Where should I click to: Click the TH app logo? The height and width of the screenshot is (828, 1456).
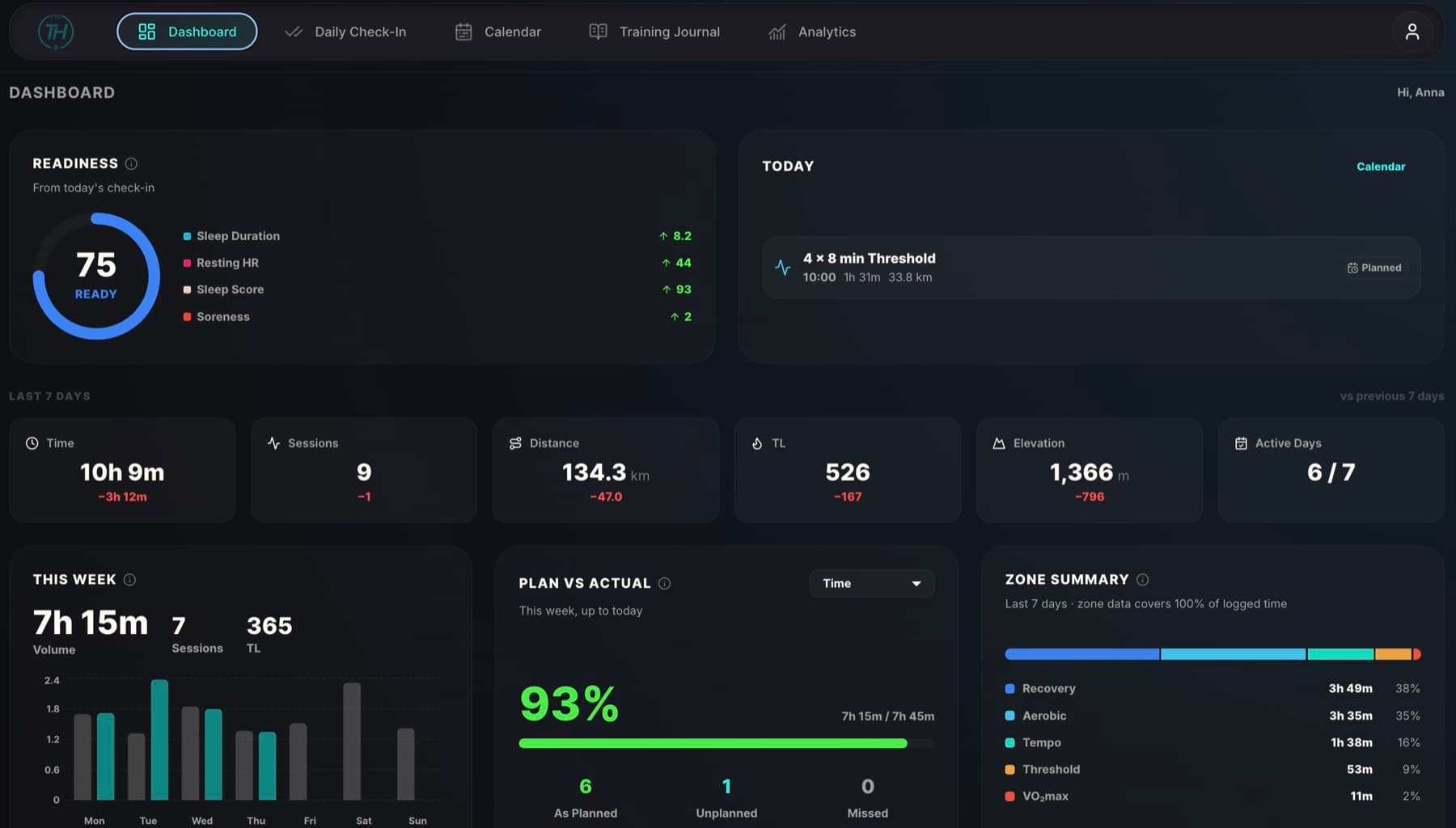[x=56, y=32]
